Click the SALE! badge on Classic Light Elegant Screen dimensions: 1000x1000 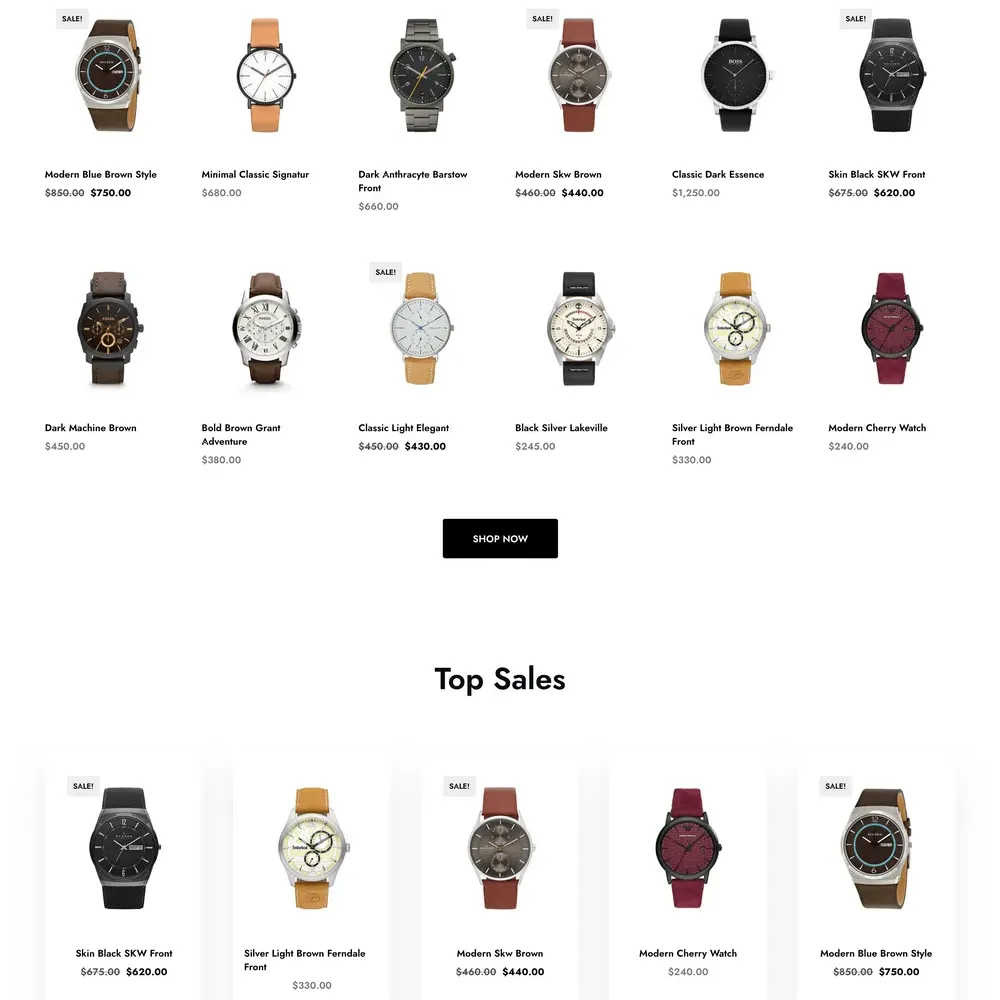[385, 272]
